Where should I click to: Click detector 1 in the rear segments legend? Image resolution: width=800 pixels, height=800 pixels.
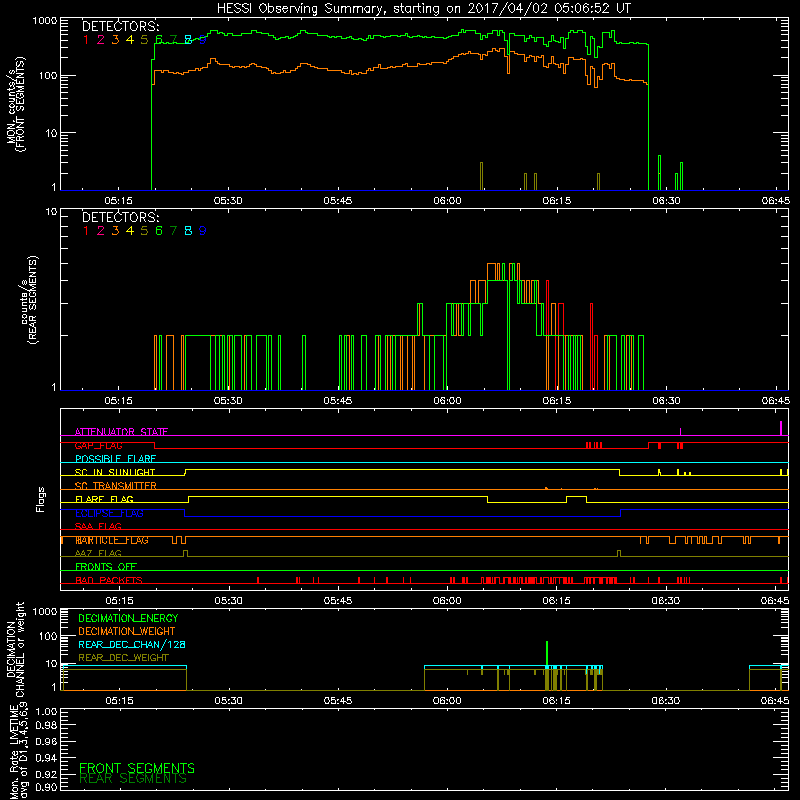coord(86,231)
